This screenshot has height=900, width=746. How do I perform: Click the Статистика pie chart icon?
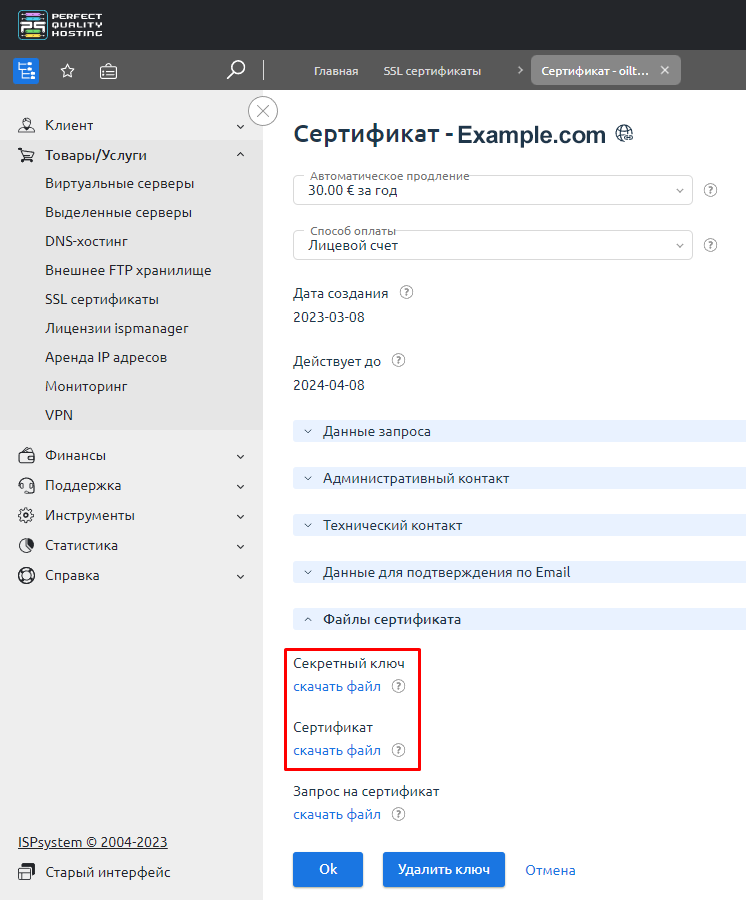[26, 545]
